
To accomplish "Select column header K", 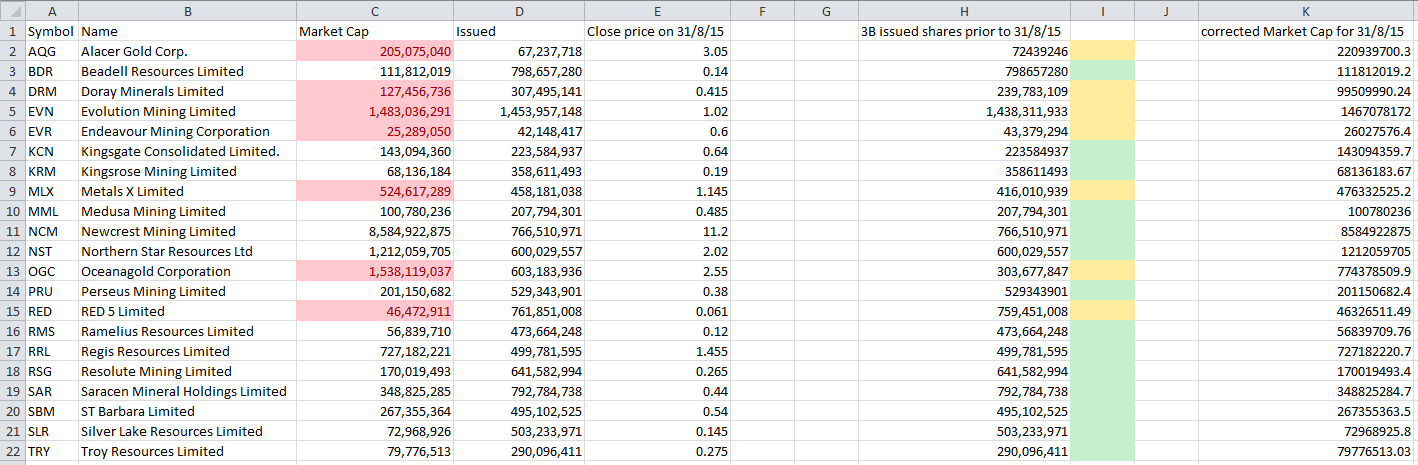I will pos(1308,10).
